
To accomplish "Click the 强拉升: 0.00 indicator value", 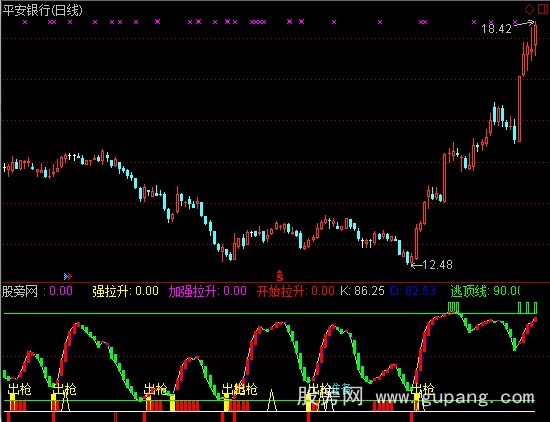I will (x=125, y=291).
